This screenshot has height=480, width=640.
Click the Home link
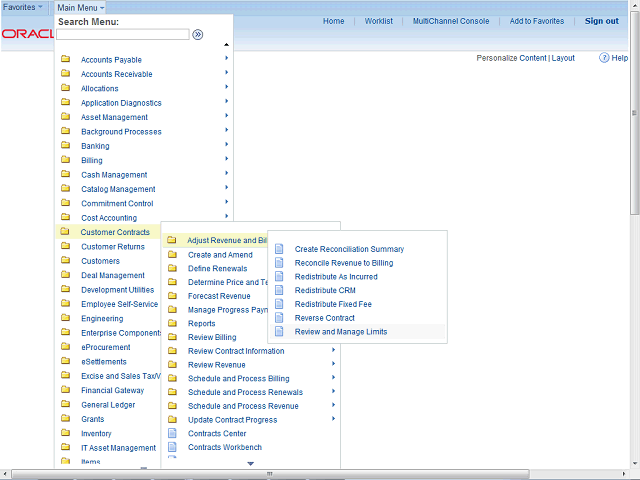click(x=333, y=21)
